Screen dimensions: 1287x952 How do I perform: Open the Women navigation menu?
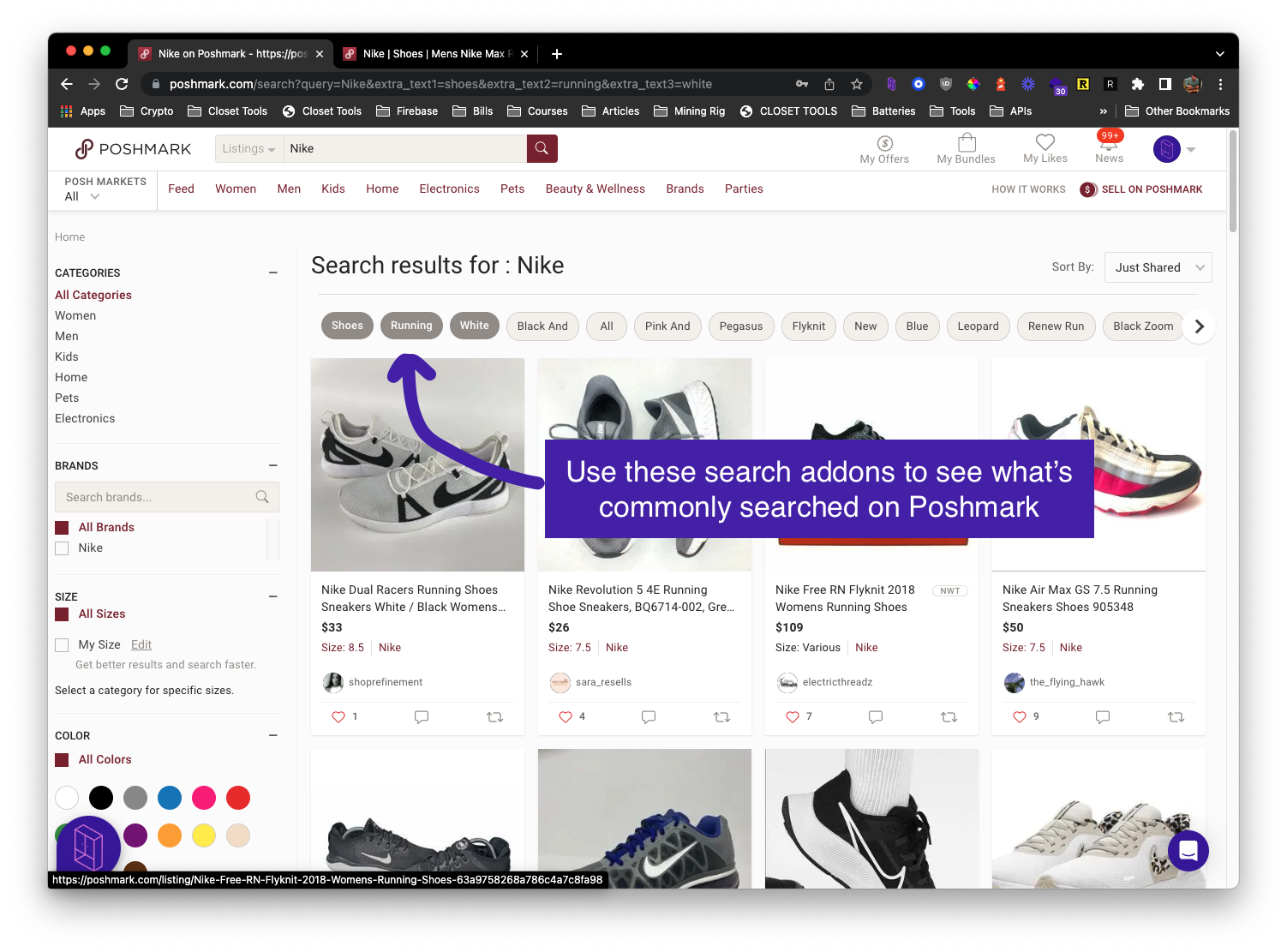[x=236, y=189]
